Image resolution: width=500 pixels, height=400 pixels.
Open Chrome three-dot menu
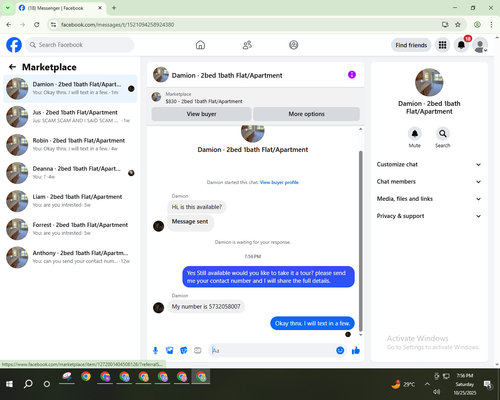(x=491, y=25)
